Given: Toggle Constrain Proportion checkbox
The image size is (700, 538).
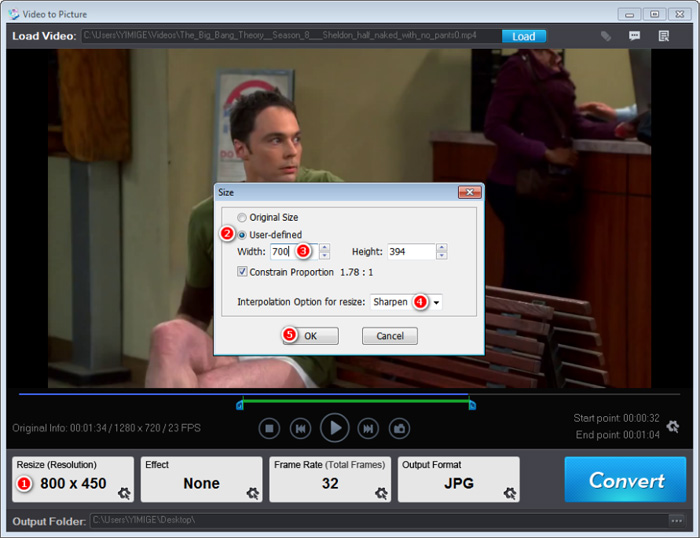Looking at the screenshot, I should click(x=242, y=271).
